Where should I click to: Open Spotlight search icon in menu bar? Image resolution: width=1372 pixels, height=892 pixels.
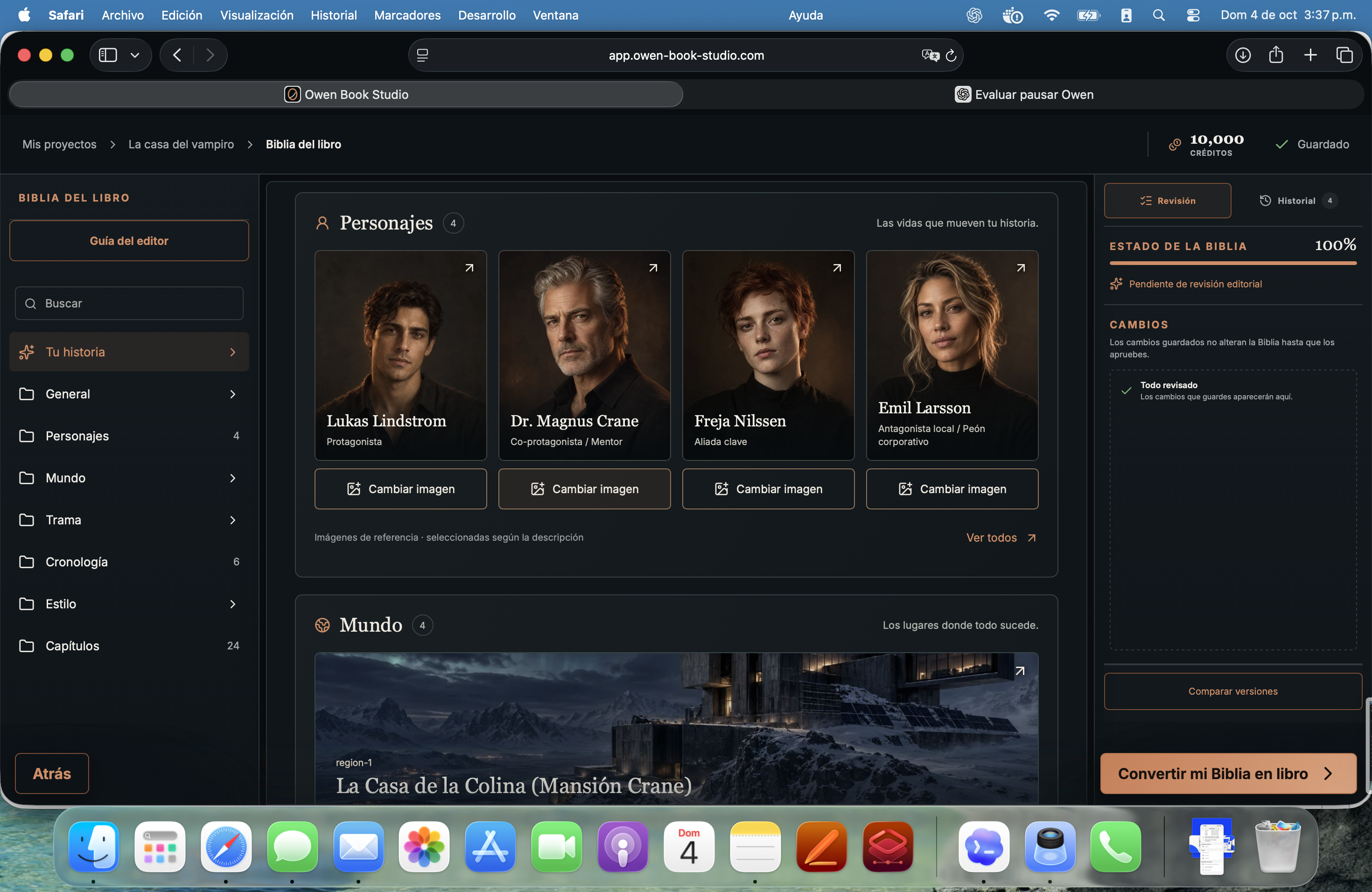pyautogui.click(x=1159, y=15)
